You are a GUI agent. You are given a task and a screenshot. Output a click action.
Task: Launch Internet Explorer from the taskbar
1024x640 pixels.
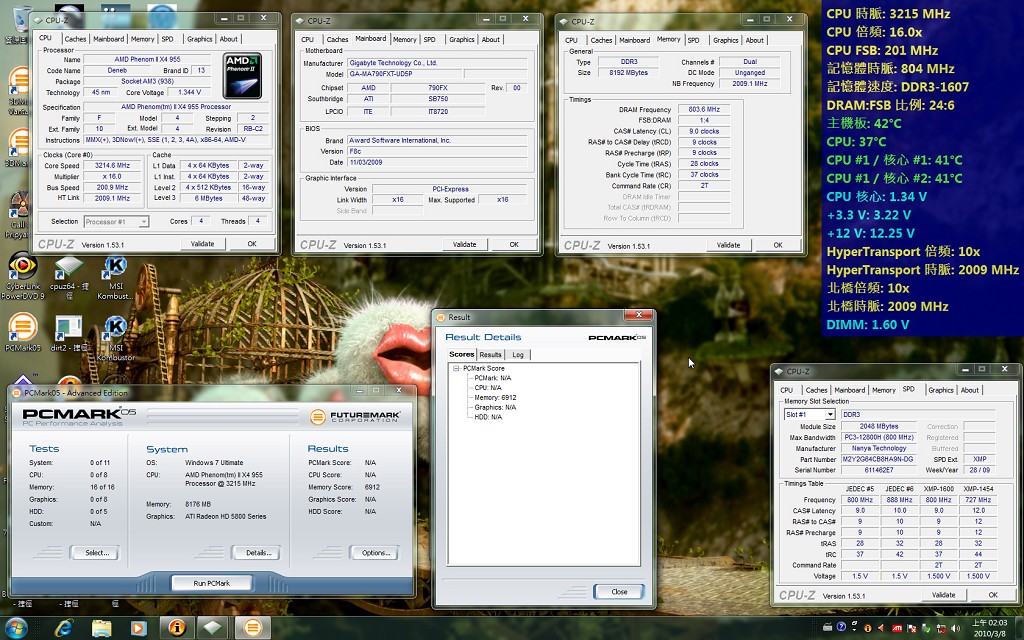click(x=63, y=628)
